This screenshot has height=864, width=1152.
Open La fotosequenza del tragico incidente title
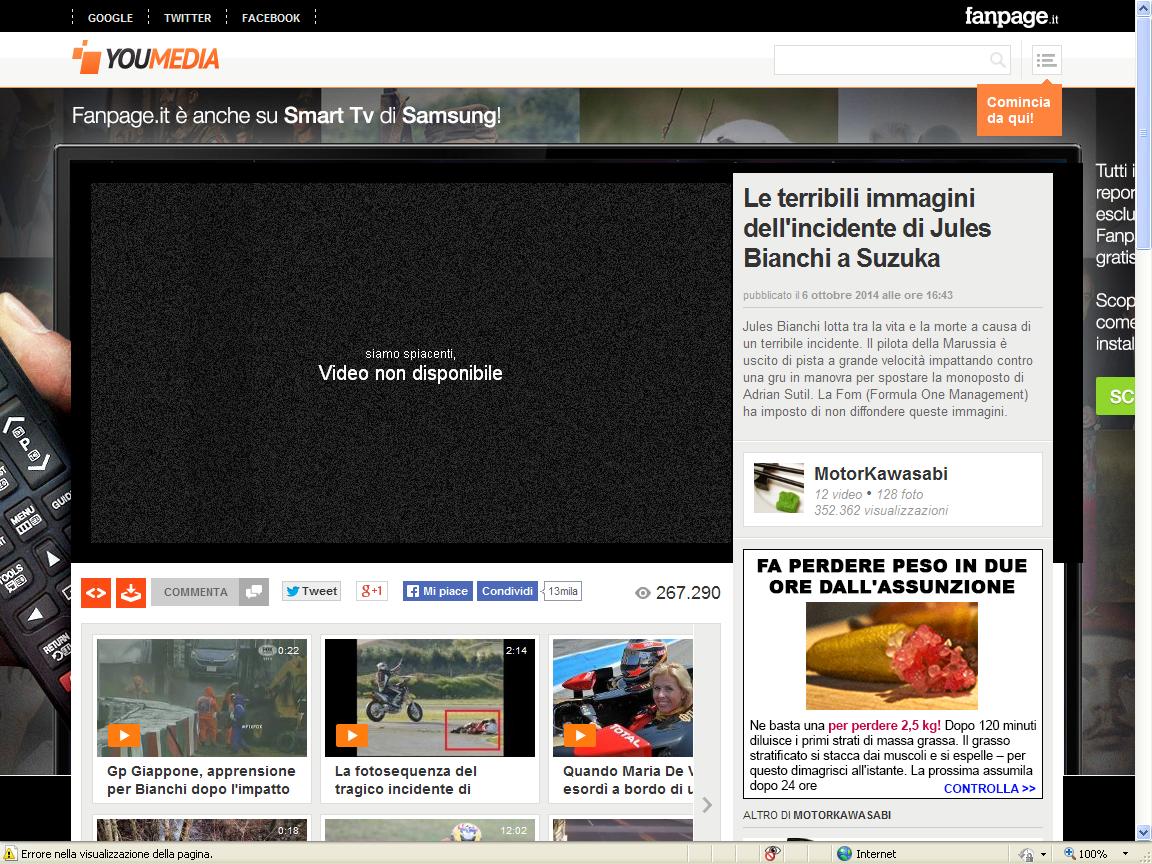(x=406, y=780)
